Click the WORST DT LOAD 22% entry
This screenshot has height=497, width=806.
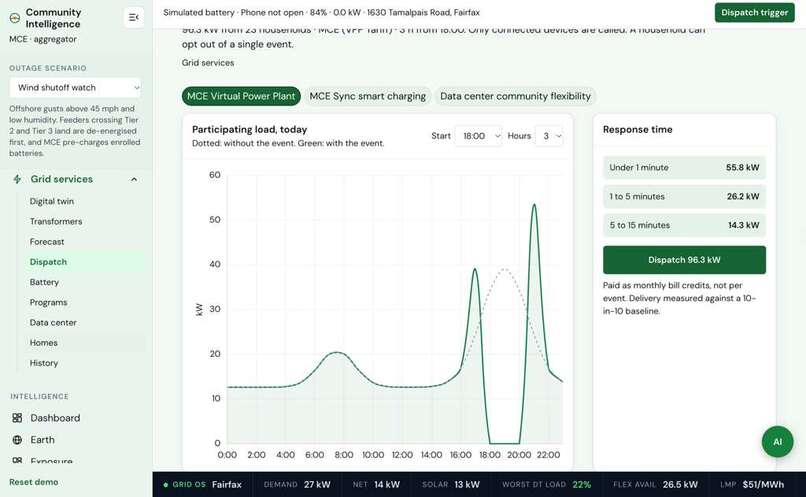[546, 485]
